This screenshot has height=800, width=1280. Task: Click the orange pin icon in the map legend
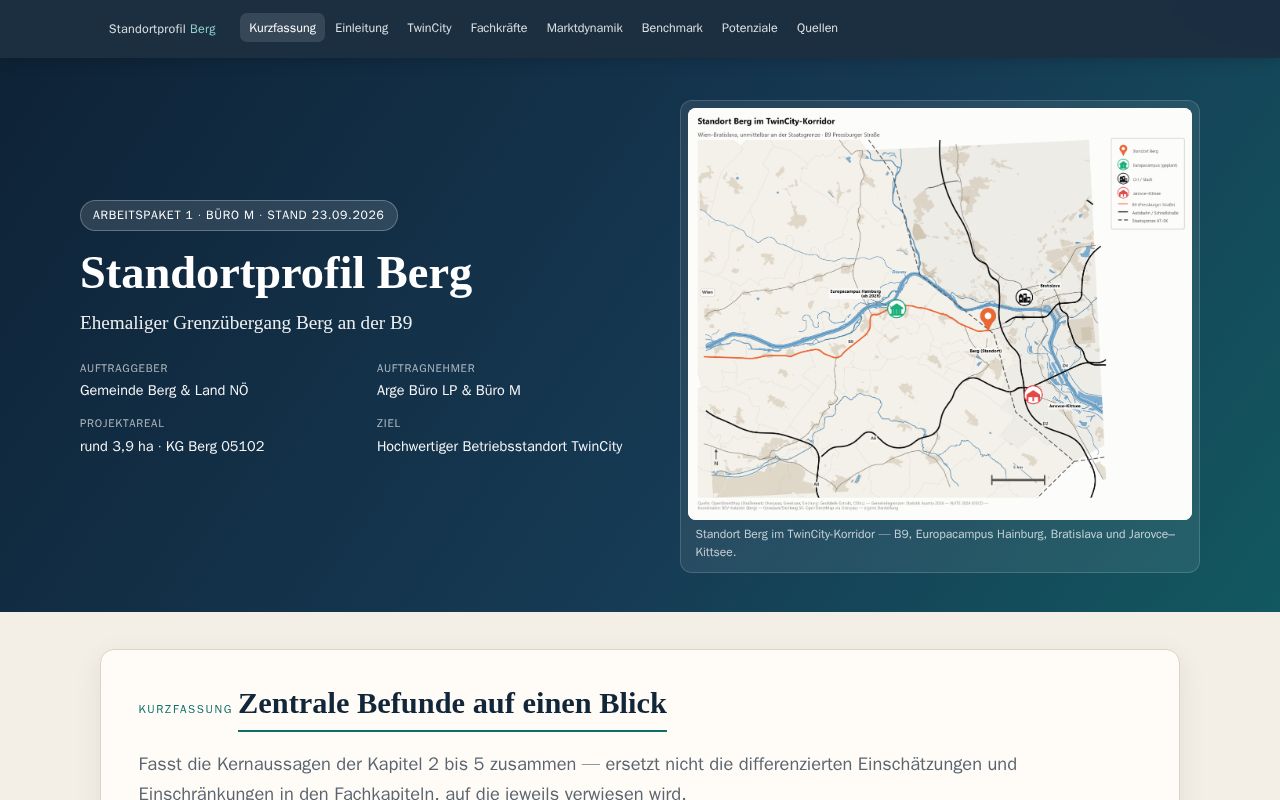pos(1123,150)
